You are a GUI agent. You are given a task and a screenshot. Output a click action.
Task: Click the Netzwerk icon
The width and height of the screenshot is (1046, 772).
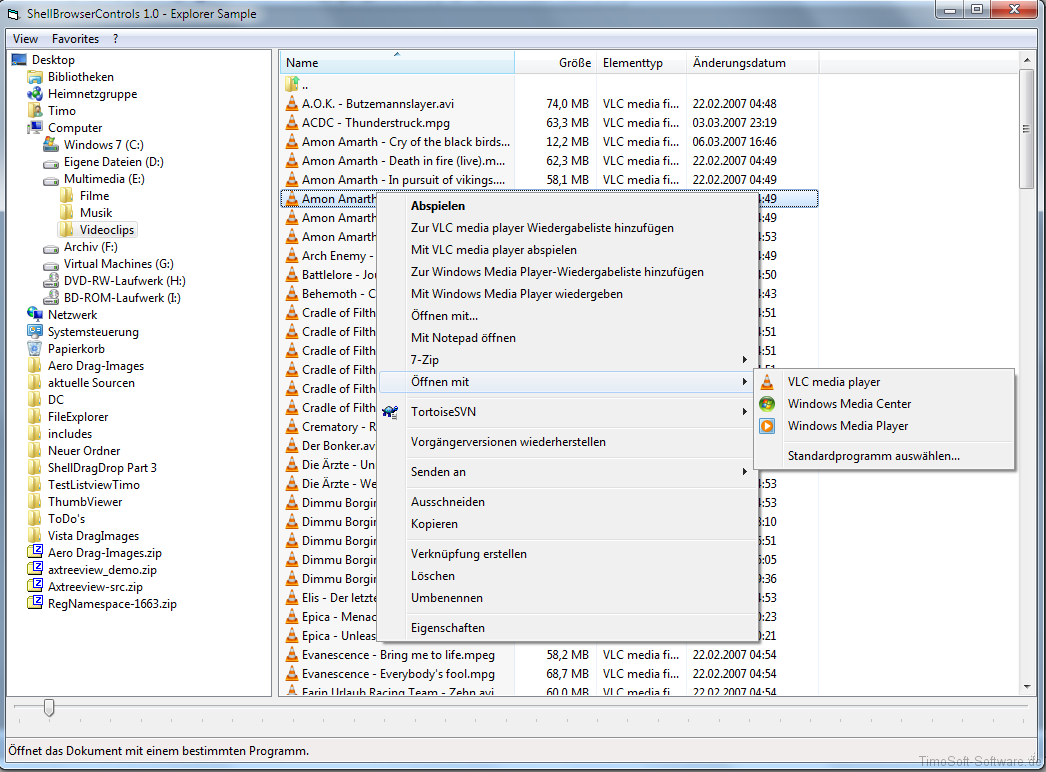[x=35, y=314]
